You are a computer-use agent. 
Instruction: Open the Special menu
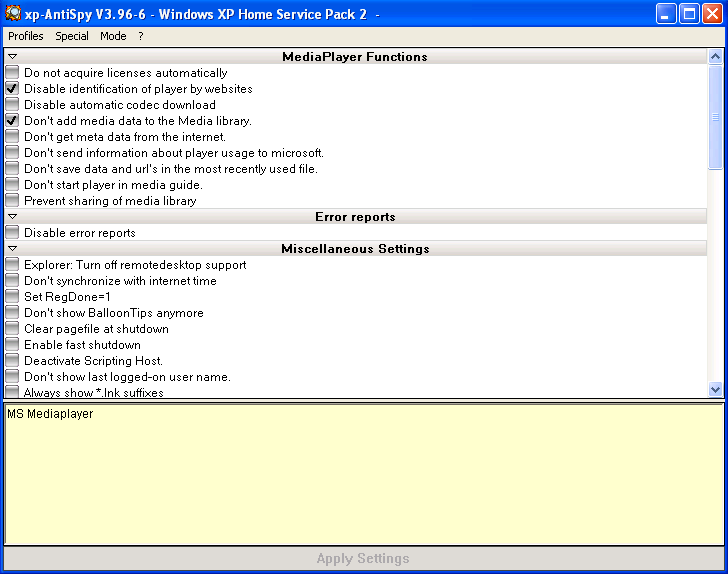click(72, 36)
